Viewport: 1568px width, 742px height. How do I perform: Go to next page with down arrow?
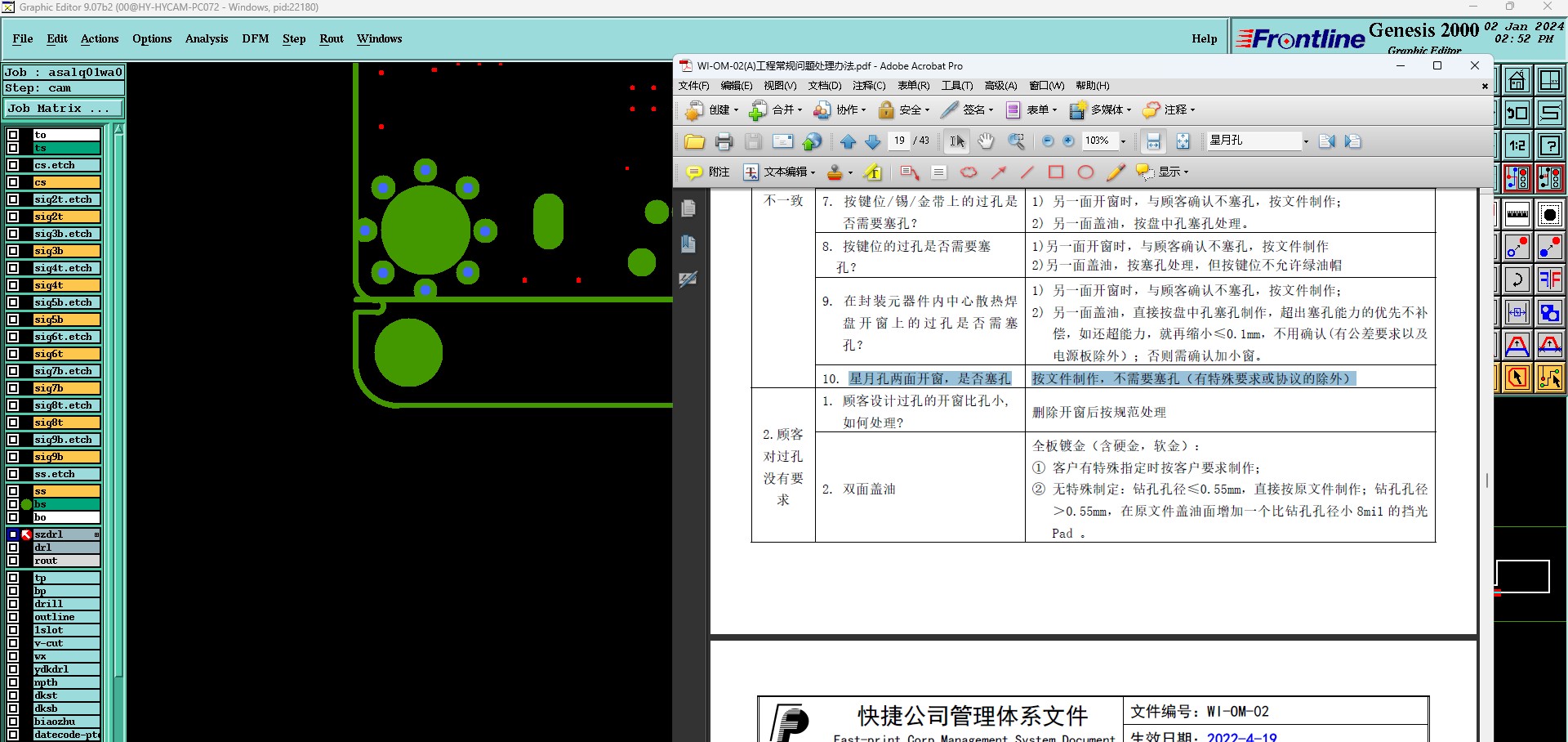pyautogui.click(x=872, y=141)
